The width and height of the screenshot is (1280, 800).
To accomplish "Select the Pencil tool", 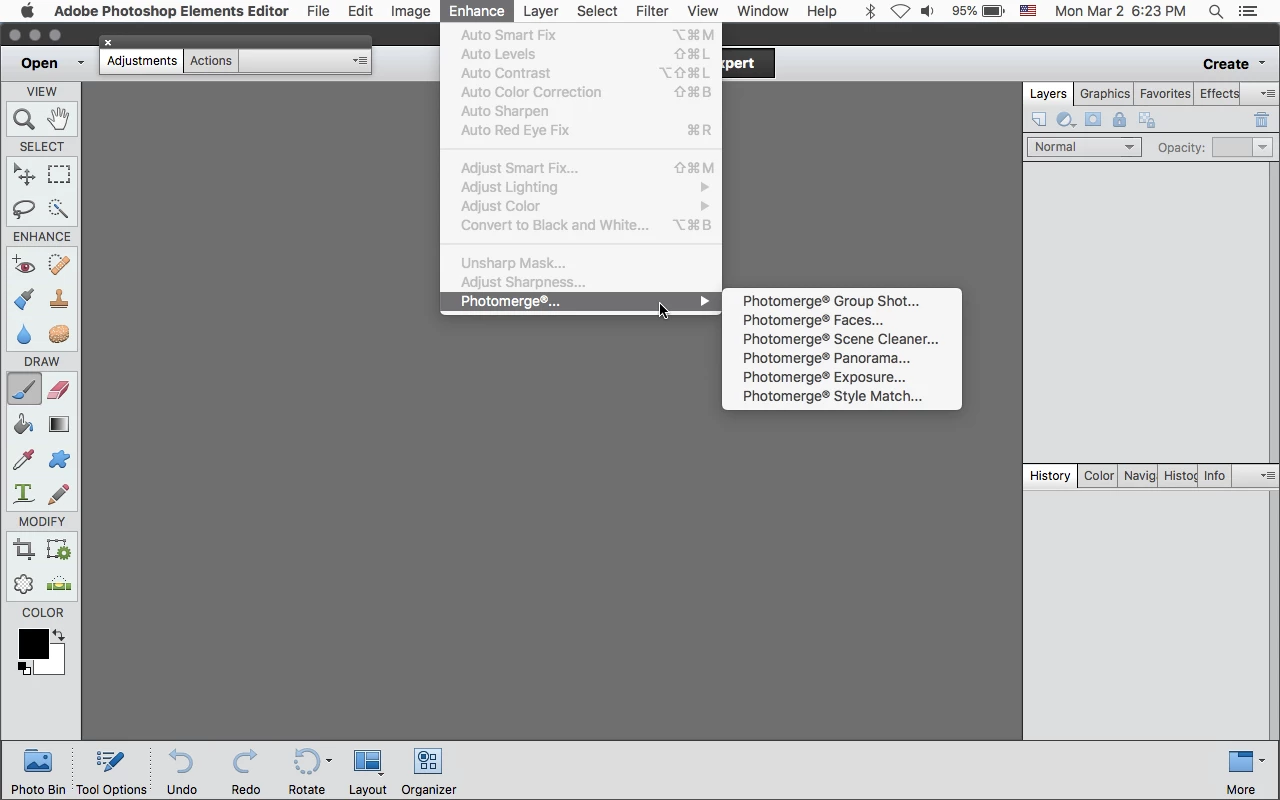I will (59, 494).
